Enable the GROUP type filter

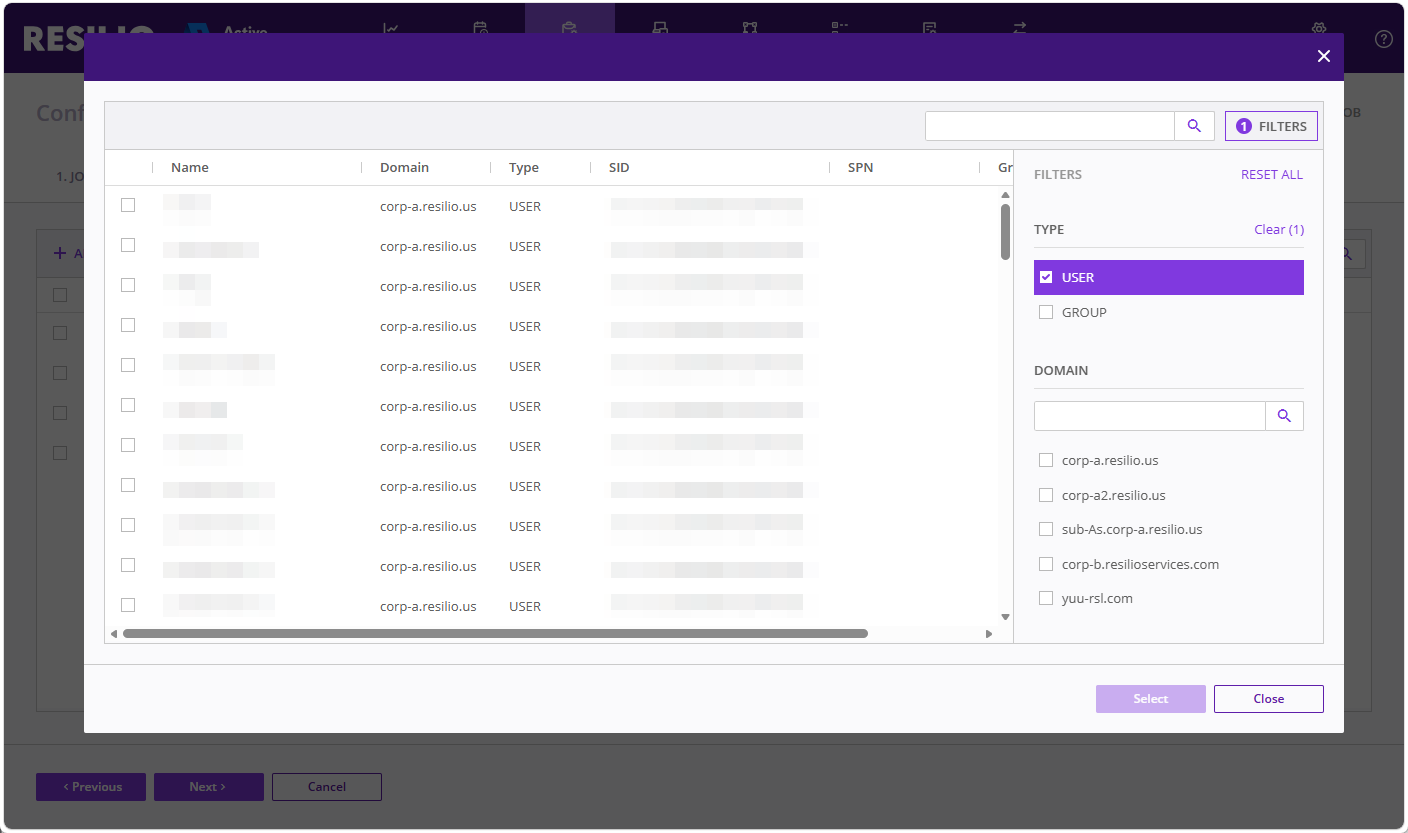tap(1046, 312)
